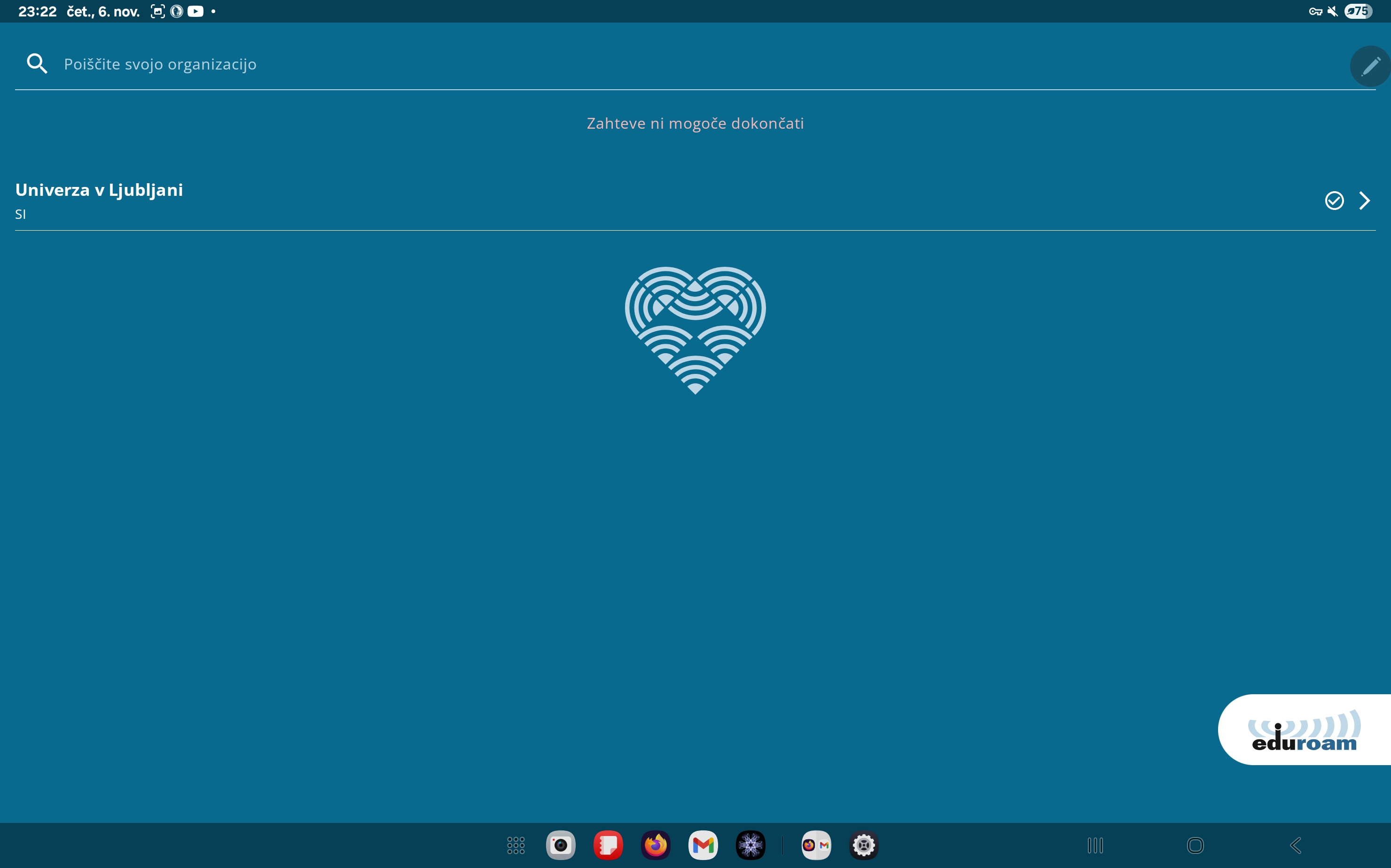Viewport: 1391px width, 868px height.
Task: Click the pencil edit button
Action: coord(1370,66)
